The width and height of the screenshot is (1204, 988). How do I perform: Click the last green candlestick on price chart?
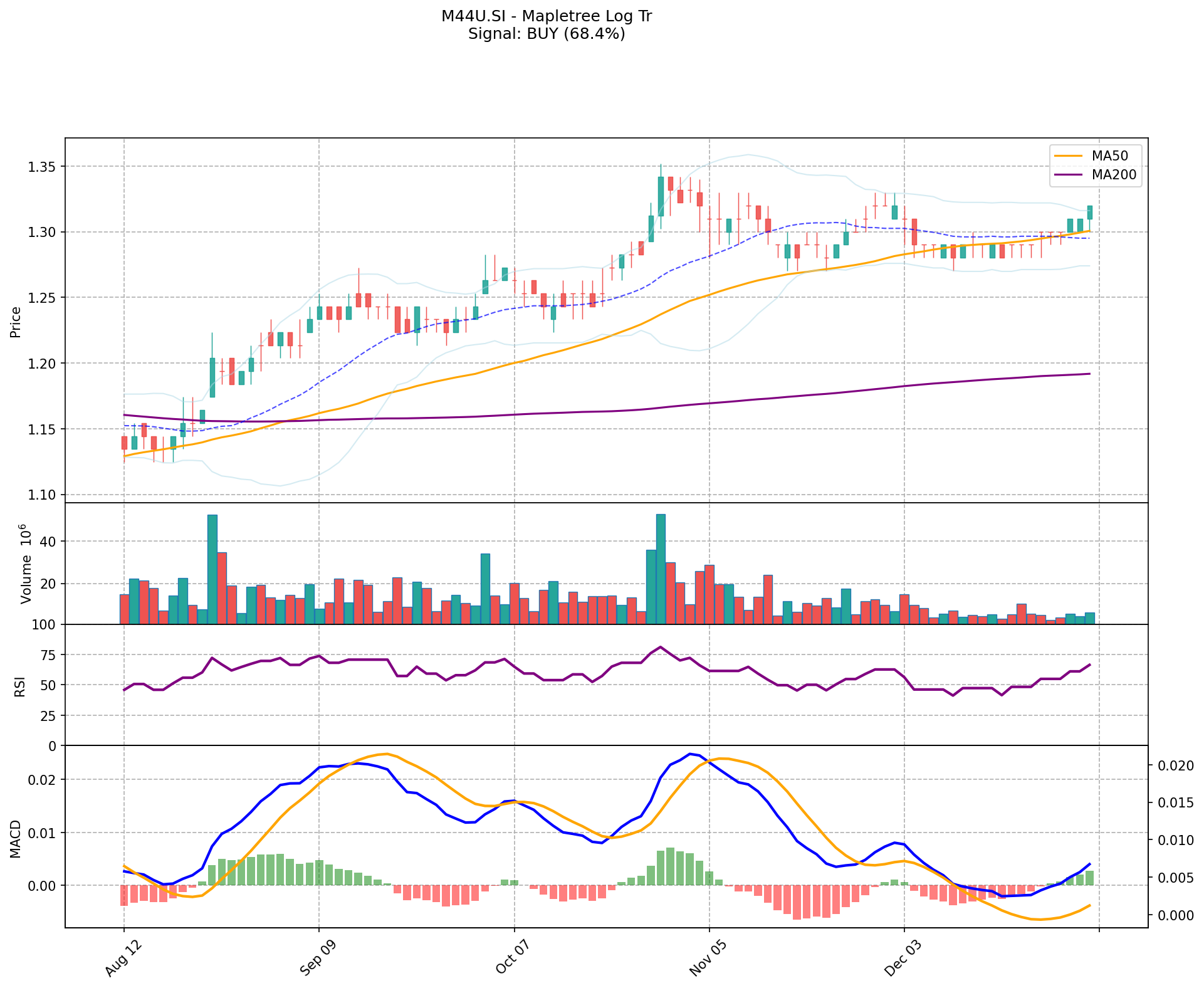tap(1090, 212)
